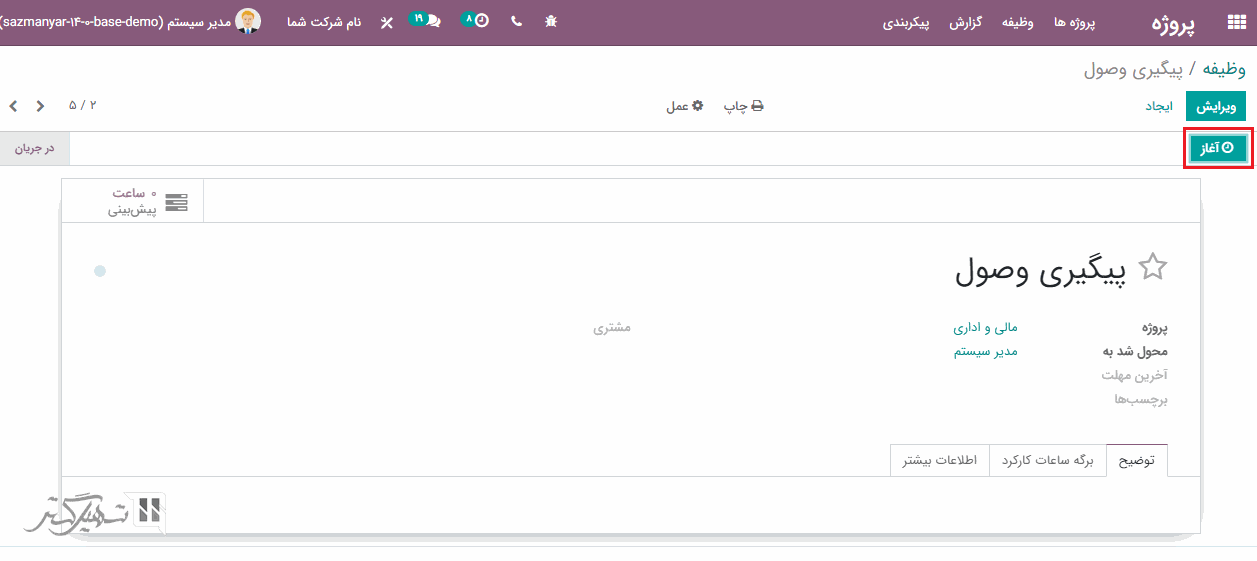
Task: Toggle the kanban state dot
Action: pos(100,271)
